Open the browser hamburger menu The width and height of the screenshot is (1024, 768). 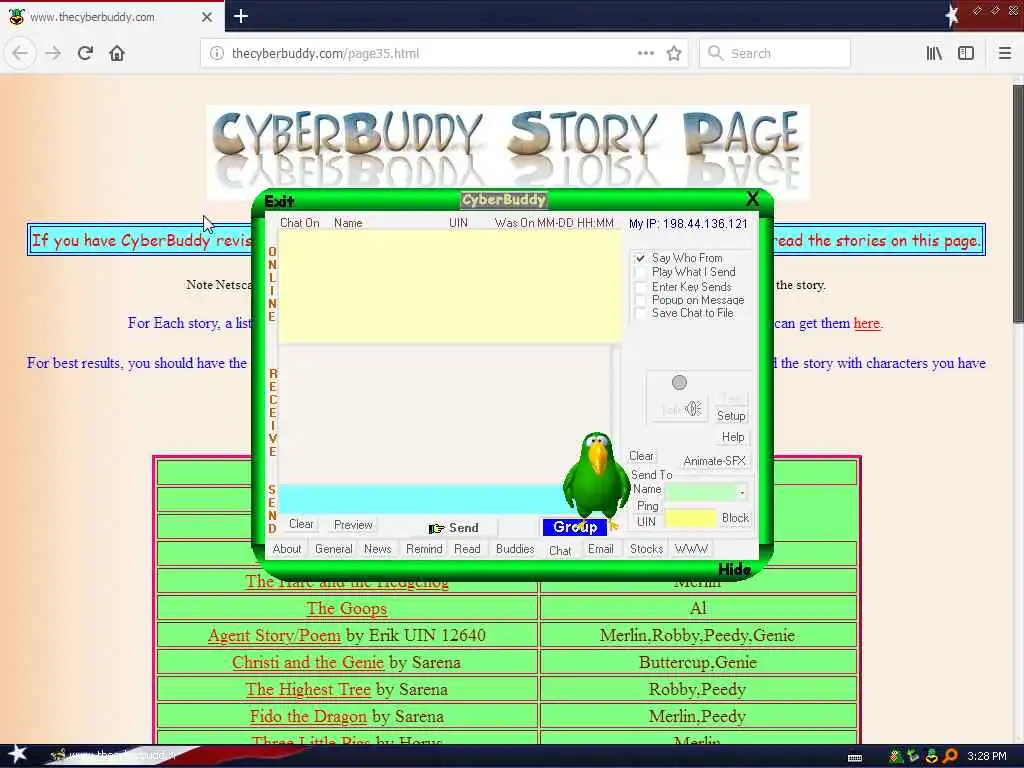point(1004,53)
